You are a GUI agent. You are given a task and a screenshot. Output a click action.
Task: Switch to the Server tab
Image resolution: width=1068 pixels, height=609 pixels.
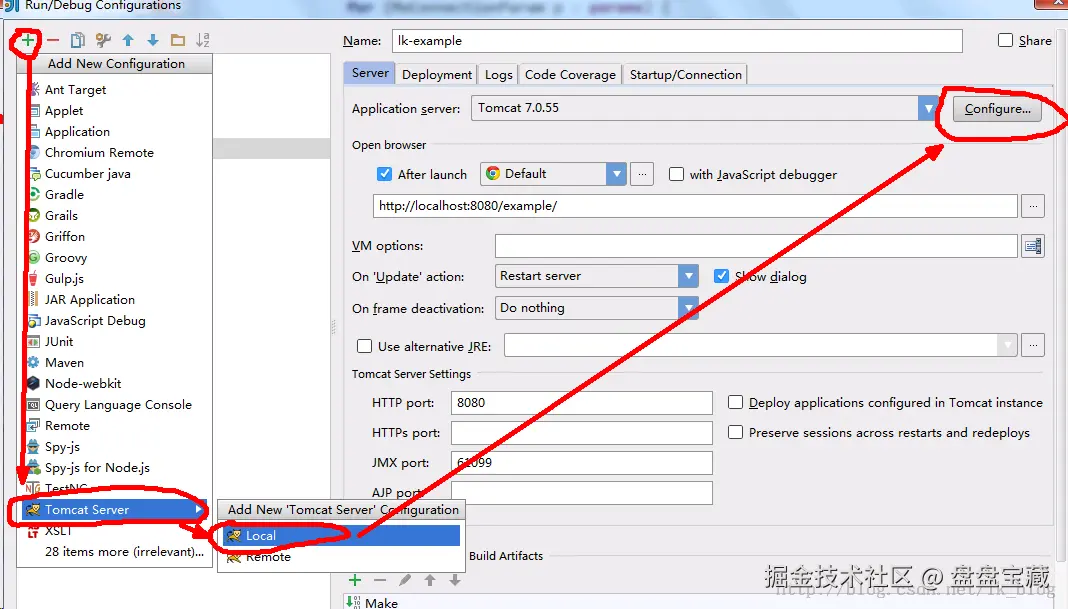370,73
